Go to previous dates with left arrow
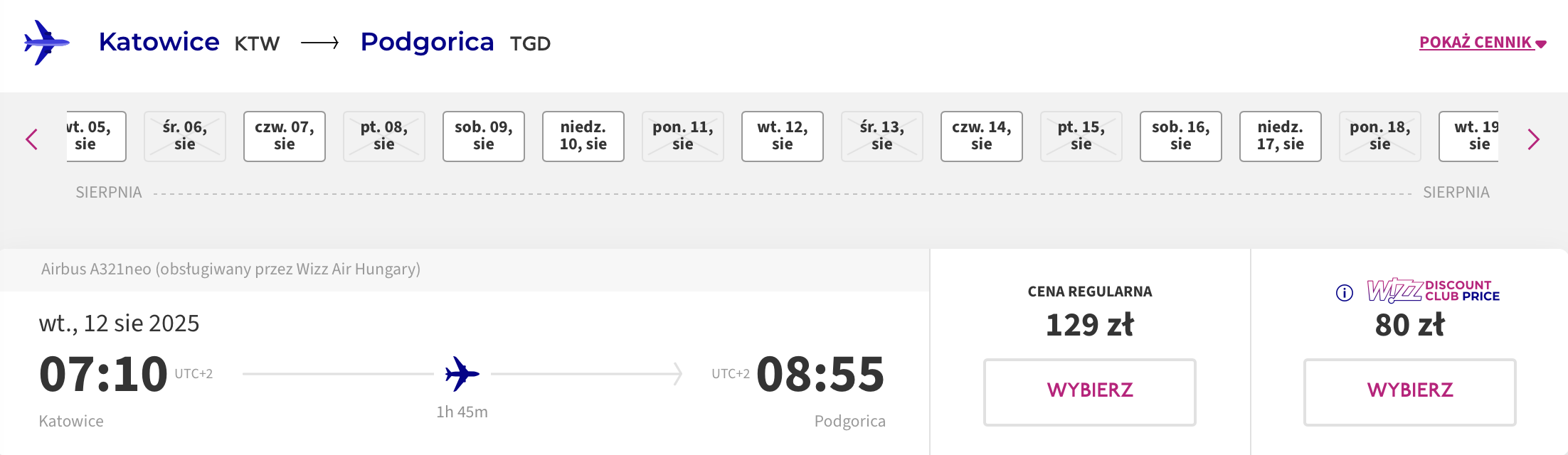The height and width of the screenshot is (455, 1568). [31, 139]
